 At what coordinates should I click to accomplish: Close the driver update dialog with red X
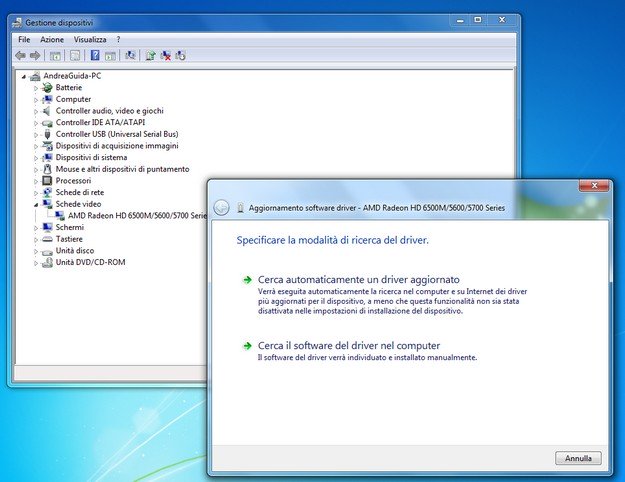pos(594,185)
